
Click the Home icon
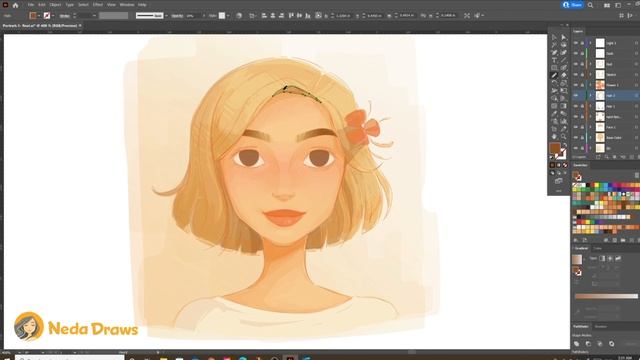tap(16, 5)
